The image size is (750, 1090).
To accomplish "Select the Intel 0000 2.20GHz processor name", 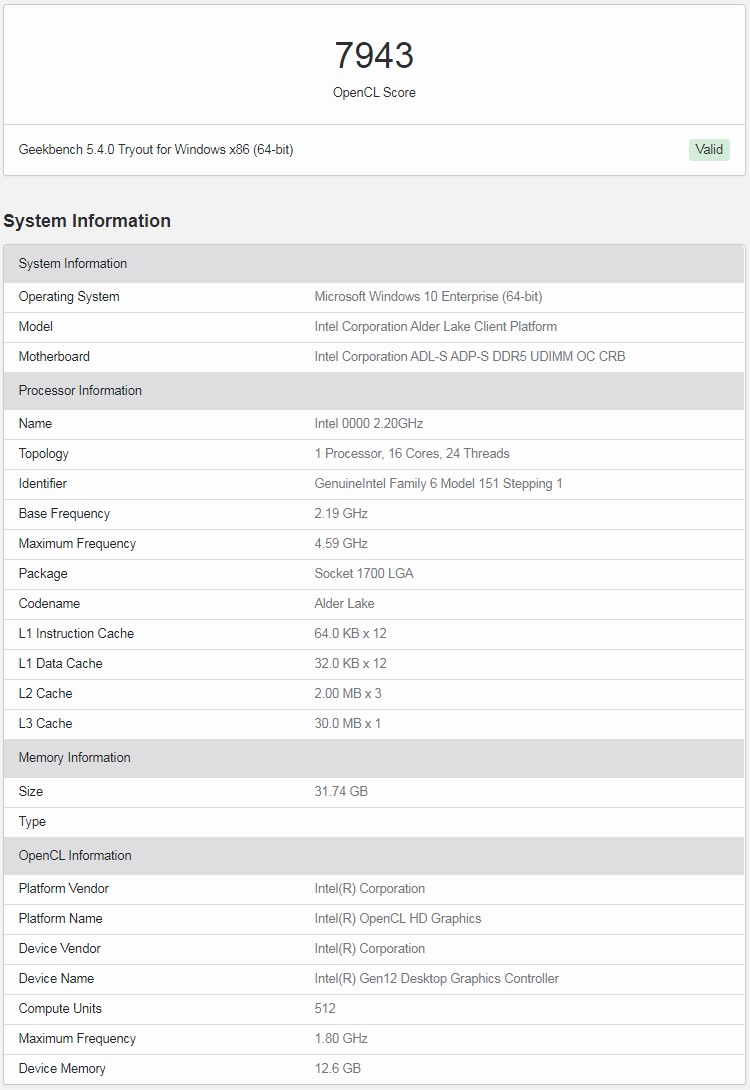I will tap(369, 424).
